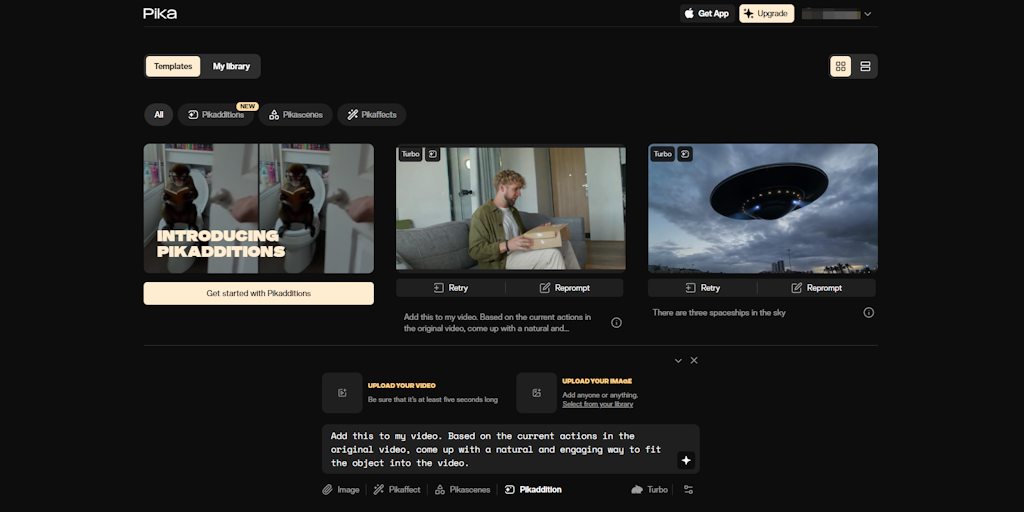Image resolution: width=1024 pixels, height=512 pixels.
Task: Click the Pika logo
Action: point(160,13)
